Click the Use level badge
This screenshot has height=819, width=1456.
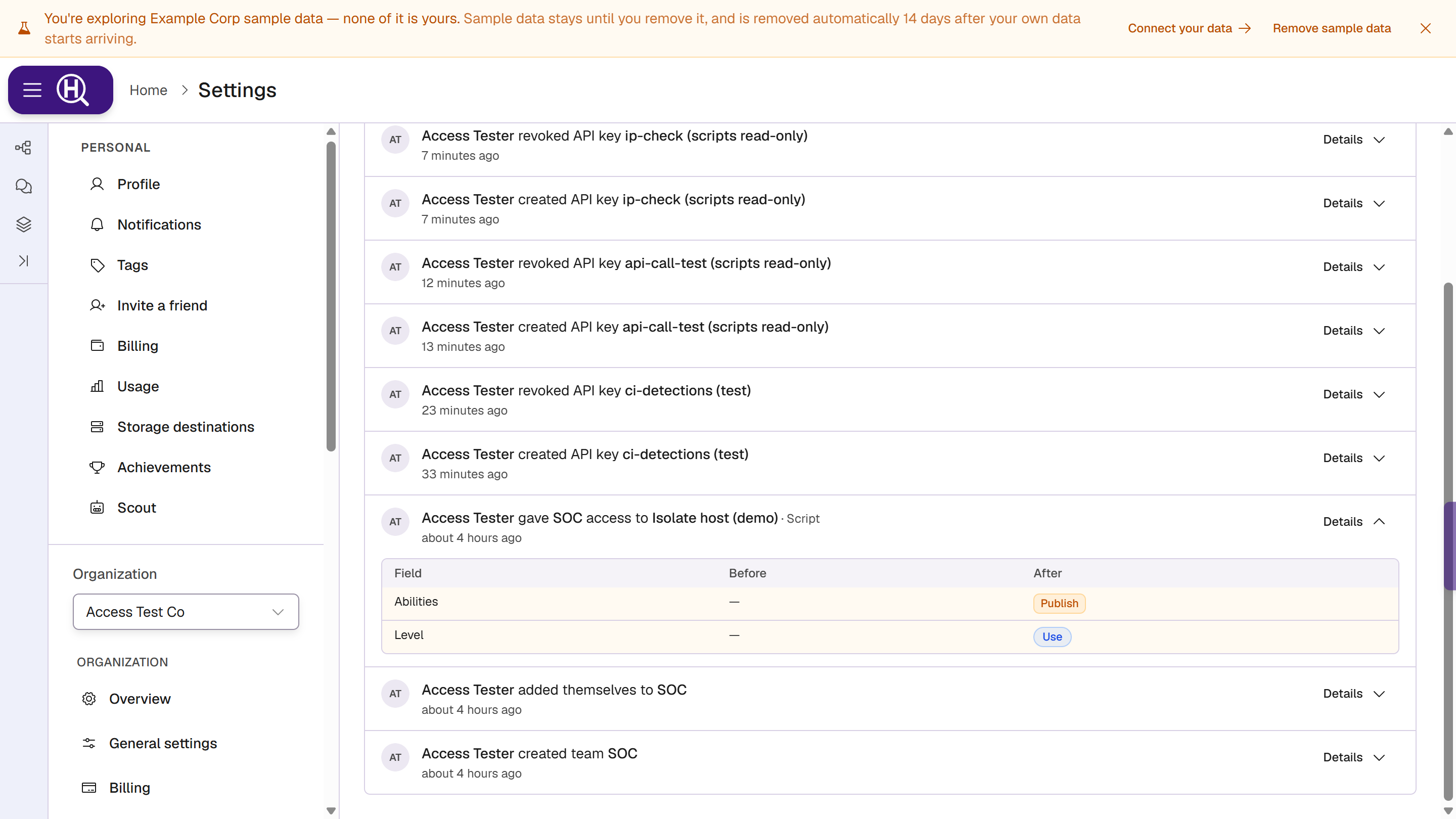(x=1052, y=636)
